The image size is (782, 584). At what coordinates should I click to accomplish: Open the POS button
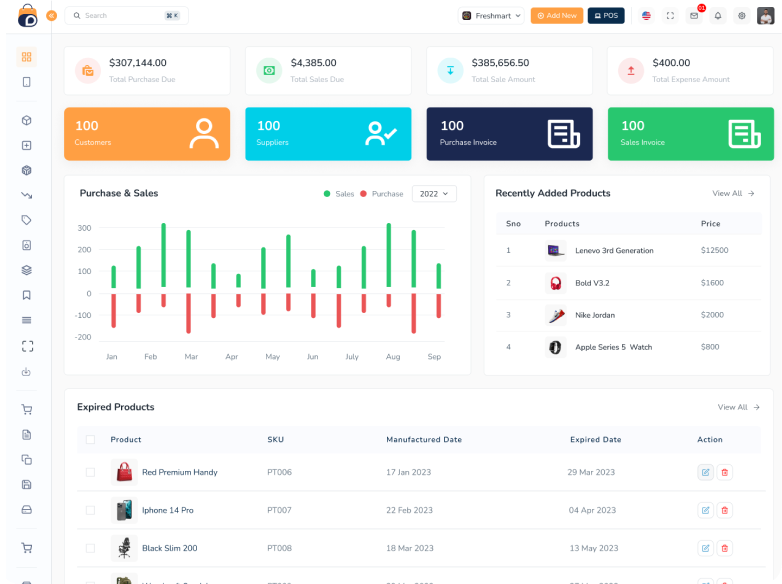pos(606,16)
